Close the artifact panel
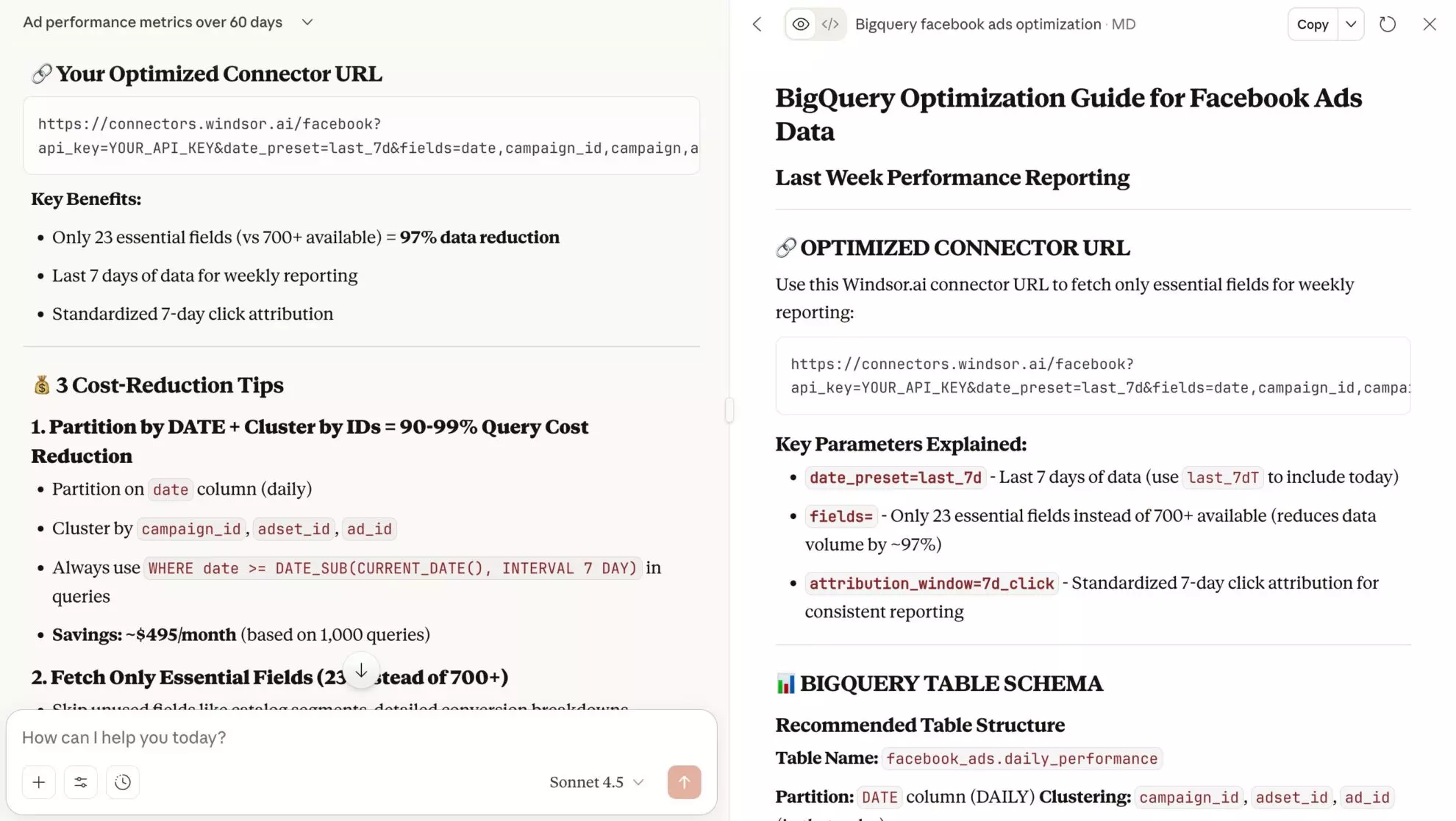Screen dimensions: 1456x821 pyautogui.click(x=1429, y=24)
